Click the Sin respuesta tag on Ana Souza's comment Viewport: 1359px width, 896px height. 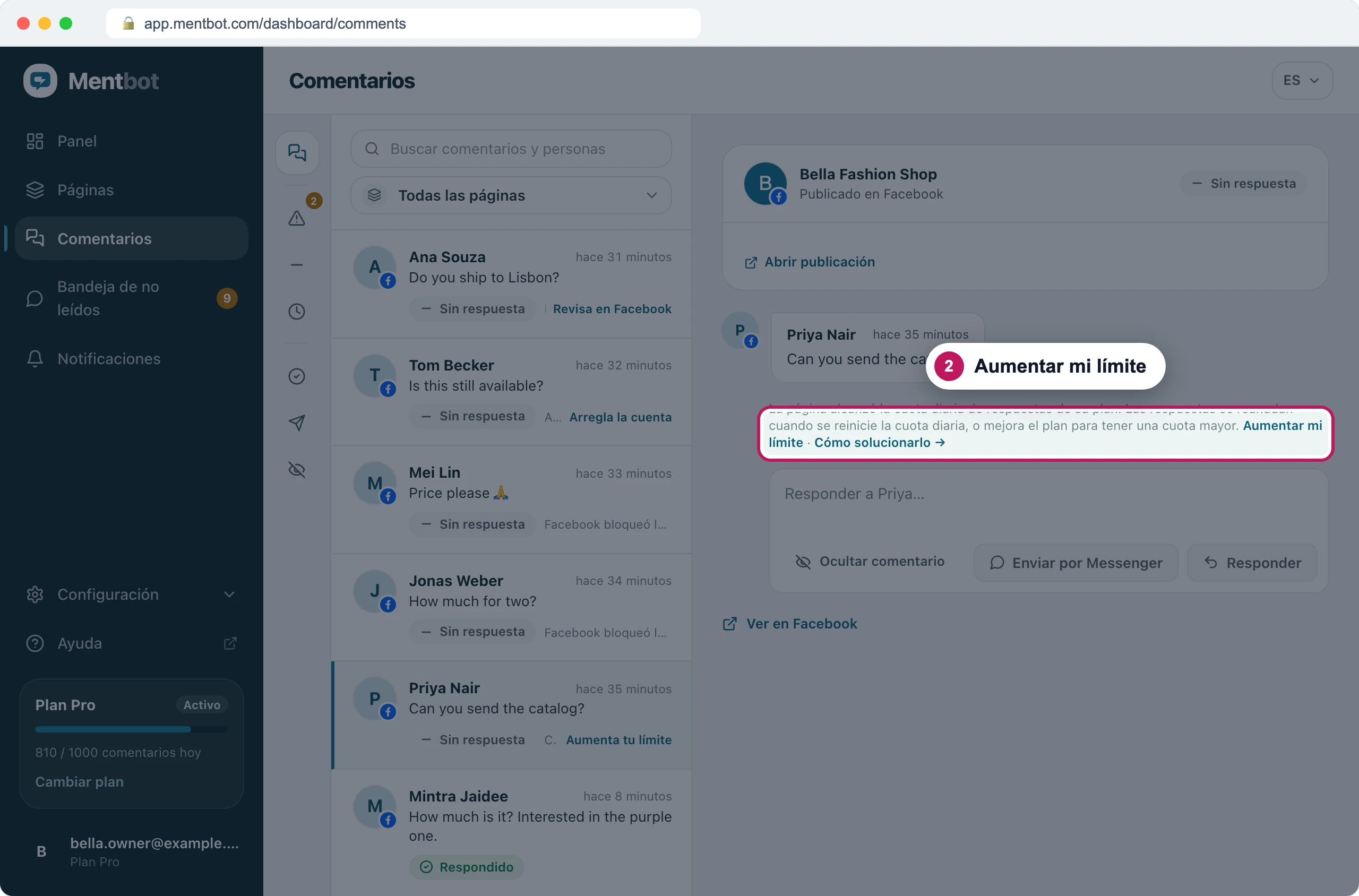coord(472,308)
